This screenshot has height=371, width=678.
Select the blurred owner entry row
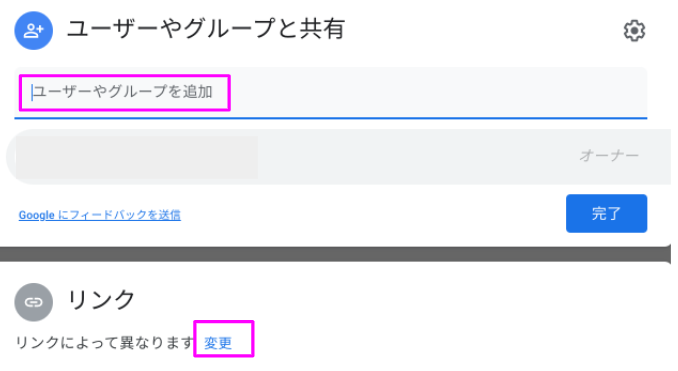(x=339, y=157)
